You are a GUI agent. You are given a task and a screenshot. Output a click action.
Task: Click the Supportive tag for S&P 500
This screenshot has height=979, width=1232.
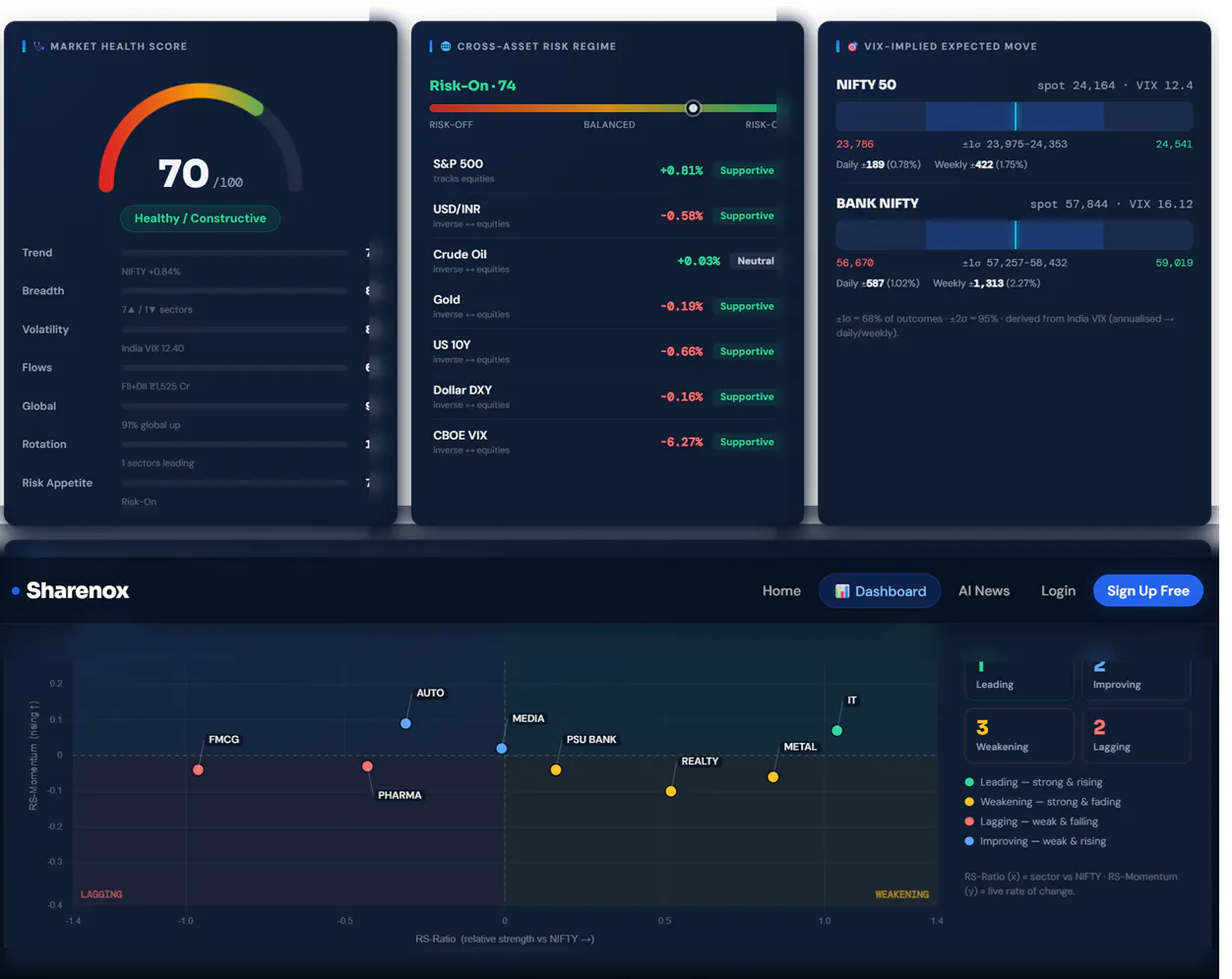click(x=747, y=170)
